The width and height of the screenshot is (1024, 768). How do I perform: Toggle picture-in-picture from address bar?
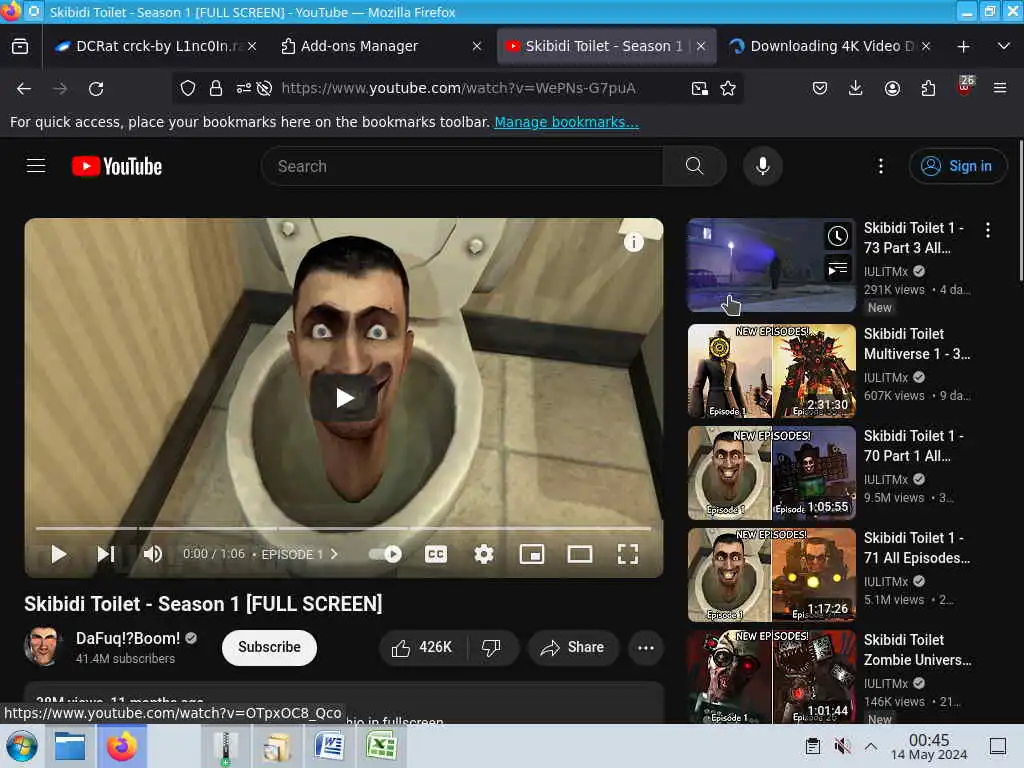(x=699, y=88)
